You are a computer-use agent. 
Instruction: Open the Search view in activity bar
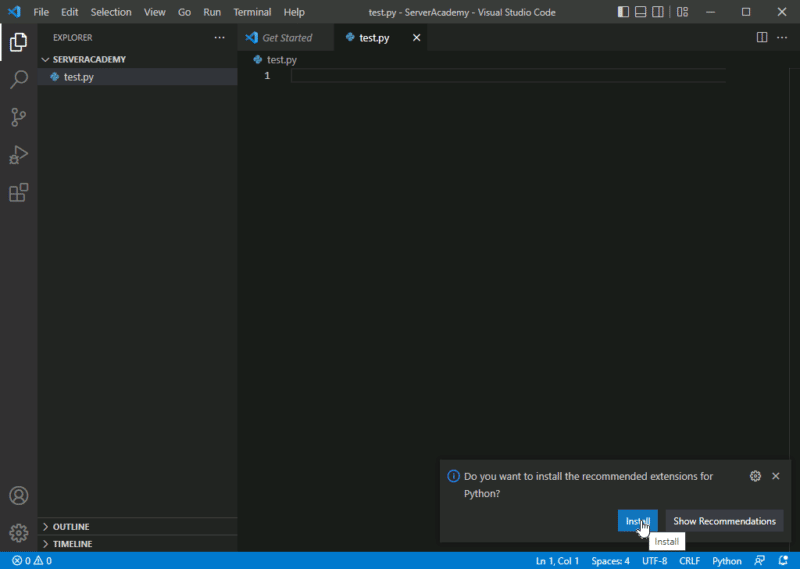(18, 80)
